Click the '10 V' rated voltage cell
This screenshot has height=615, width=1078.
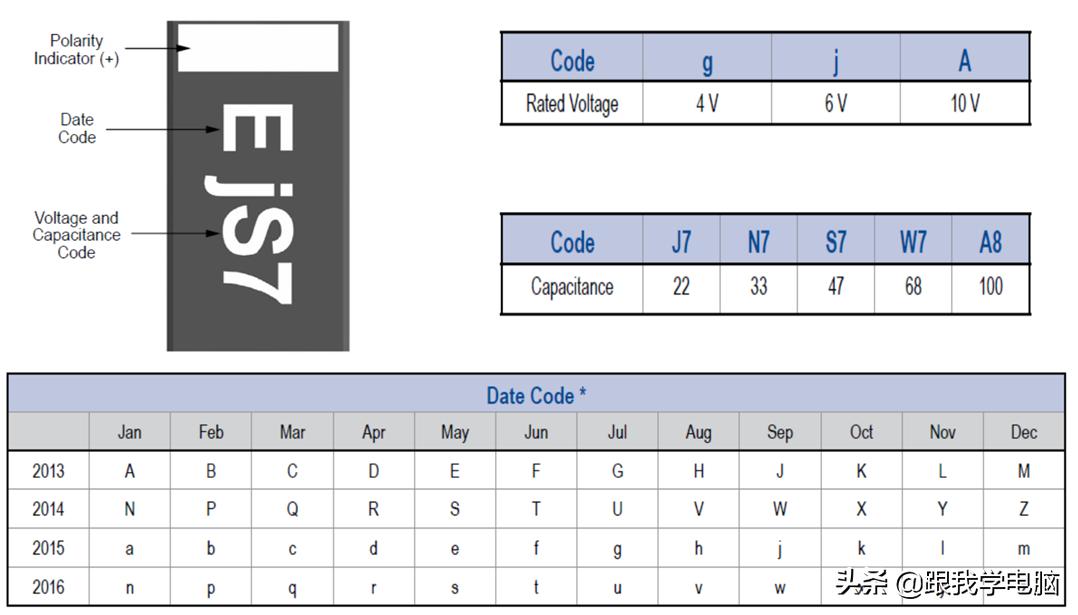point(964,104)
